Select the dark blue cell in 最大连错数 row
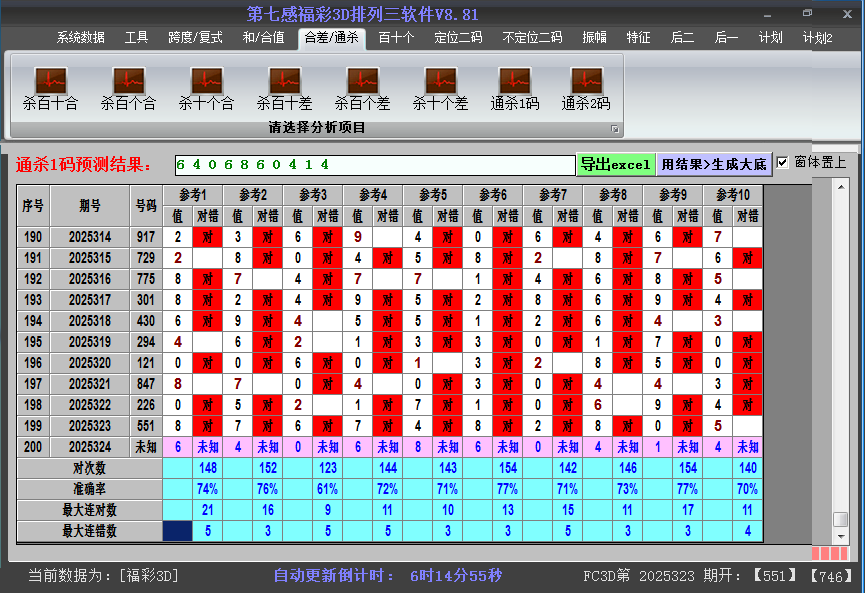This screenshot has height=593, width=865. [177, 531]
